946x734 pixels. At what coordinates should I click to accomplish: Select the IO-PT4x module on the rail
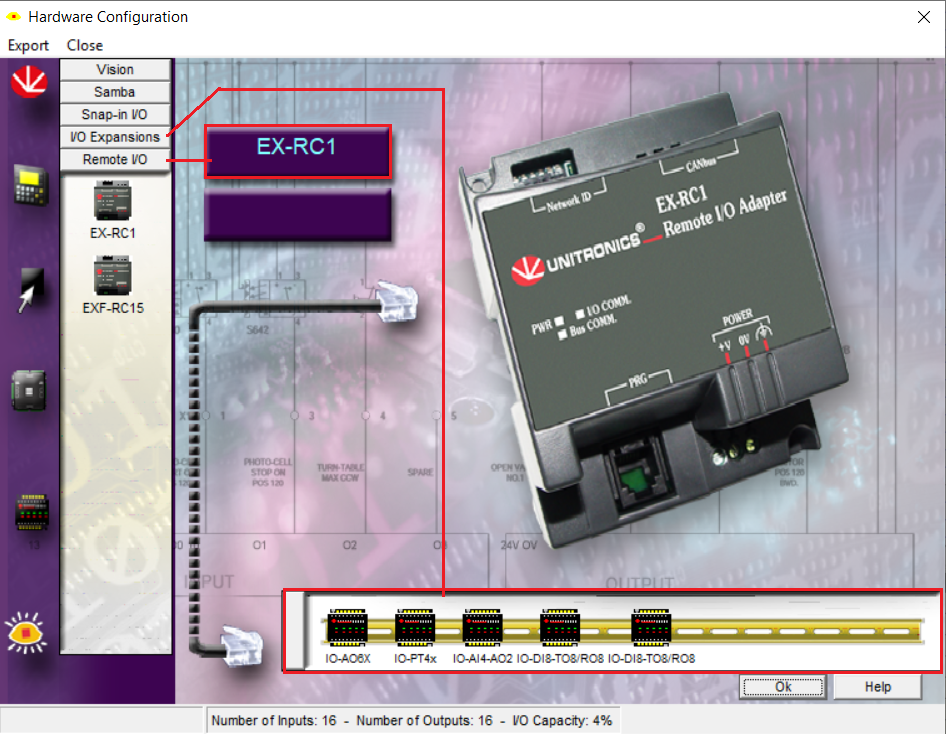coord(414,628)
